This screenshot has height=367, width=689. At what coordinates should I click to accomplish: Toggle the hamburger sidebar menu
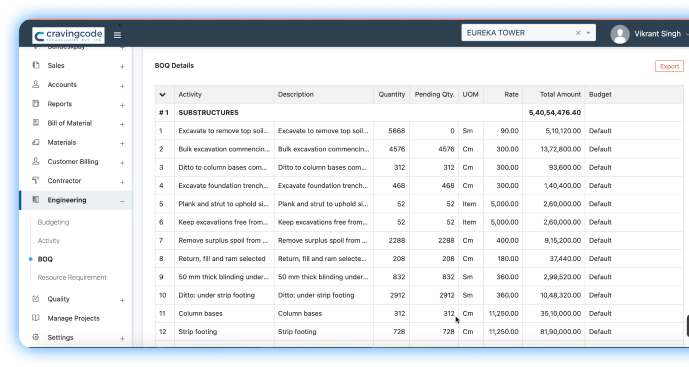click(x=117, y=35)
